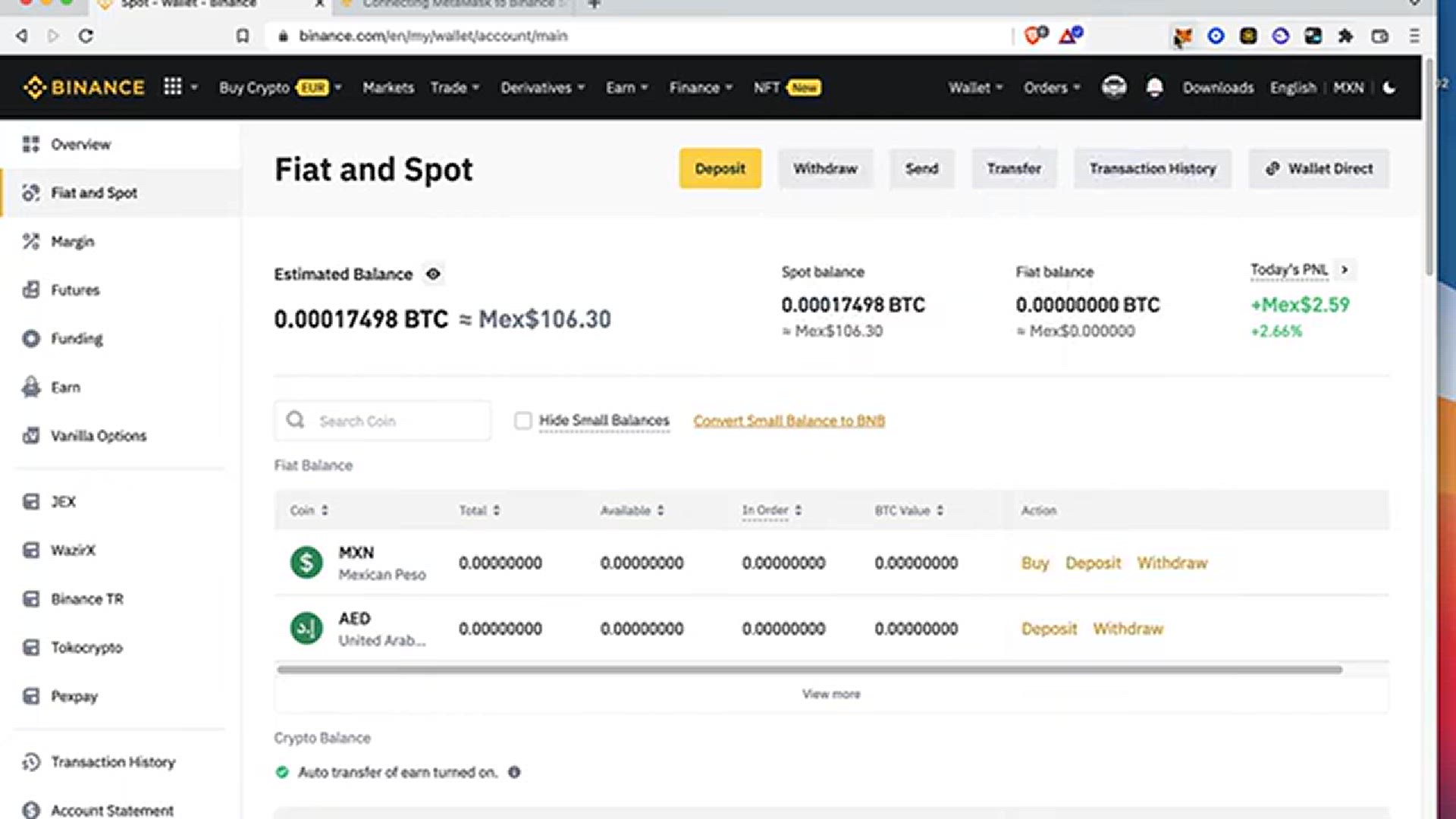Expand Wallet dropdown menu
Image resolution: width=1456 pixels, height=819 pixels.
[975, 87]
